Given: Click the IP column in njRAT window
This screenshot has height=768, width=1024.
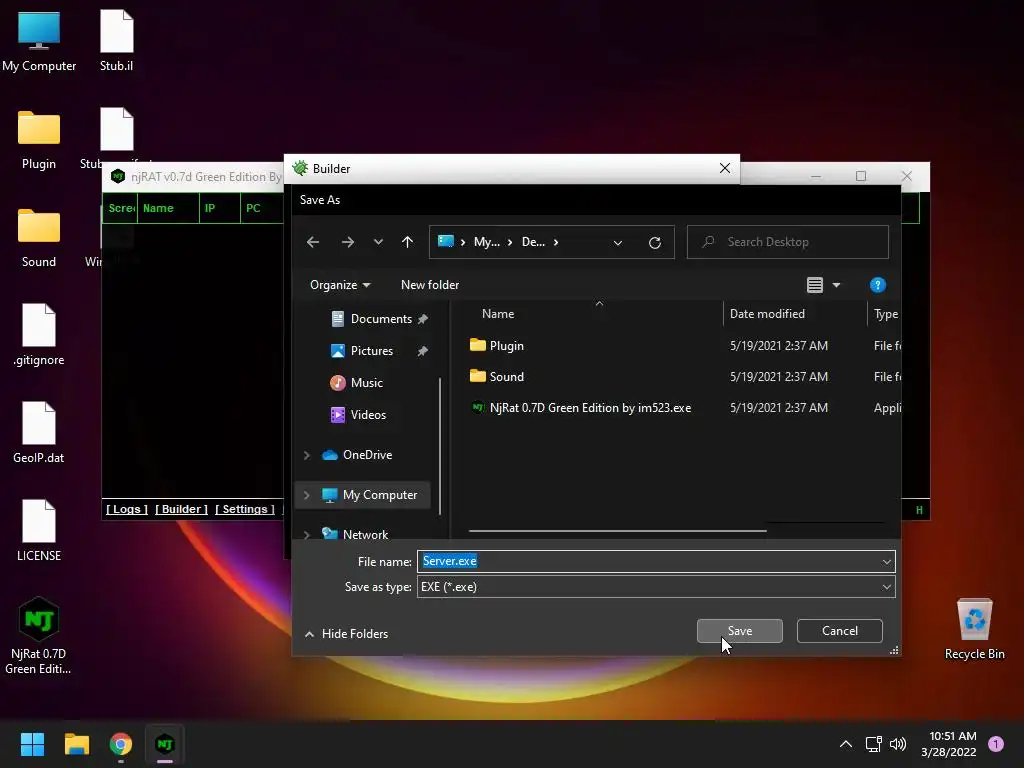Looking at the screenshot, I should coord(219,208).
